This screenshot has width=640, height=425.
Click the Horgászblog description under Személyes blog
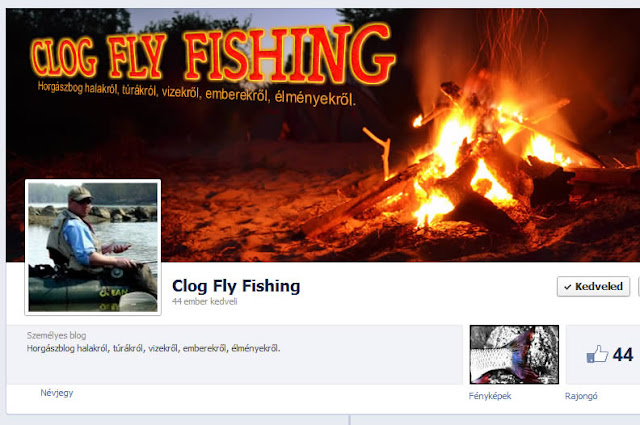153,348
